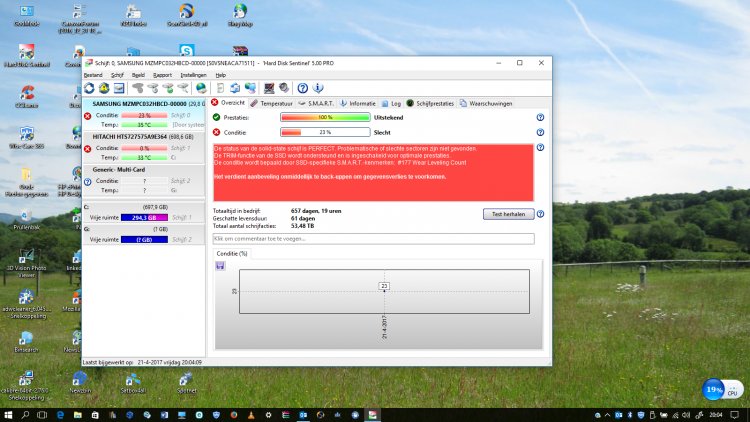Image resolution: width=750 pixels, height=422 pixels.
Task: Open the Instellingen menu
Action: tap(194, 75)
